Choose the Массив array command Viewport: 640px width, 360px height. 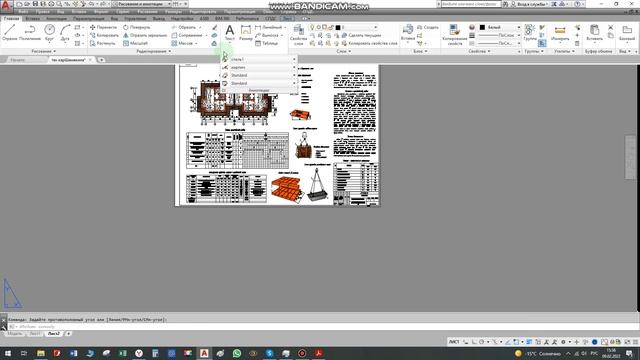182,43
